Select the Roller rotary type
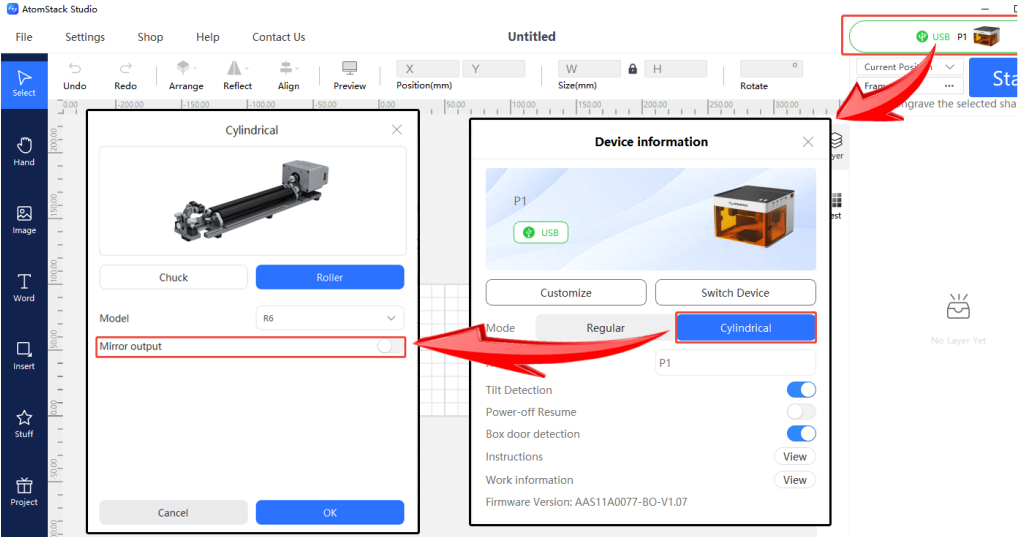 (x=329, y=277)
